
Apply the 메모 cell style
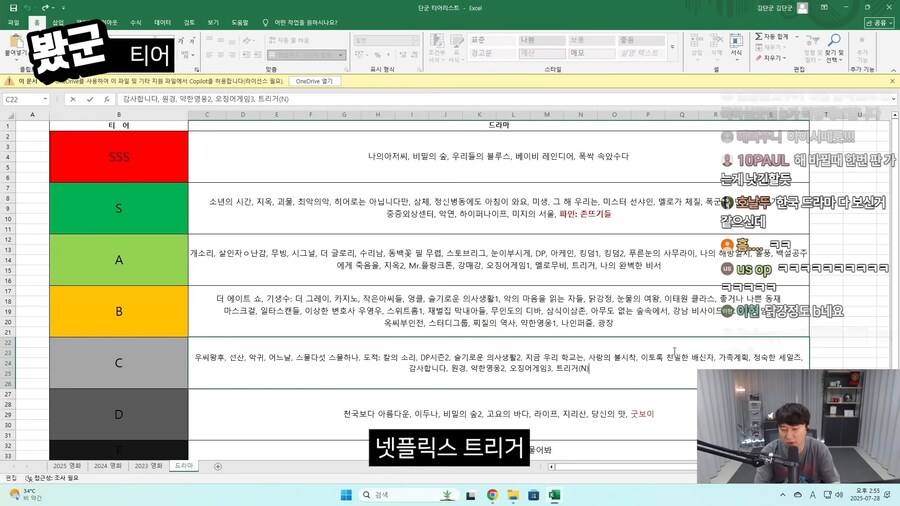point(592,53)
